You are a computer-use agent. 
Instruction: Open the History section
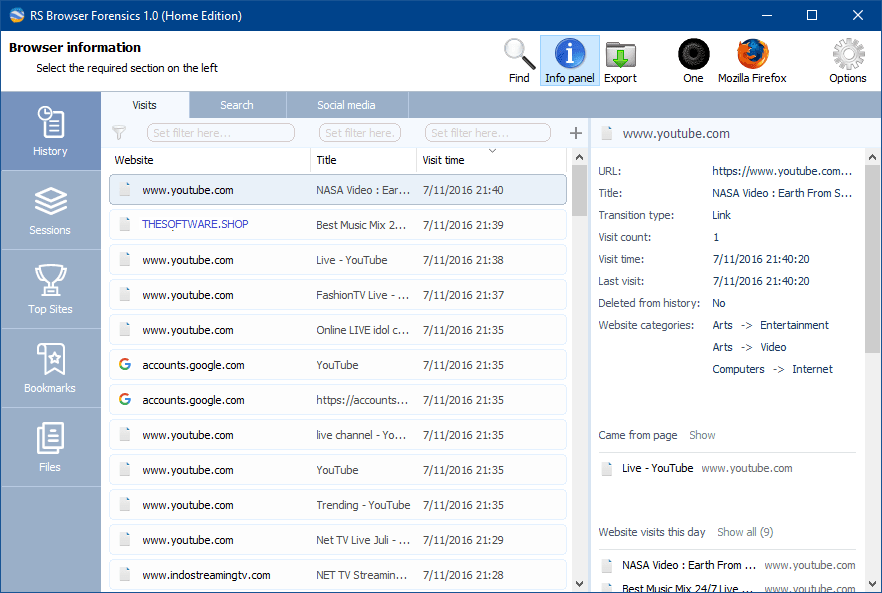pyautogui.click(x=50, y=130)
